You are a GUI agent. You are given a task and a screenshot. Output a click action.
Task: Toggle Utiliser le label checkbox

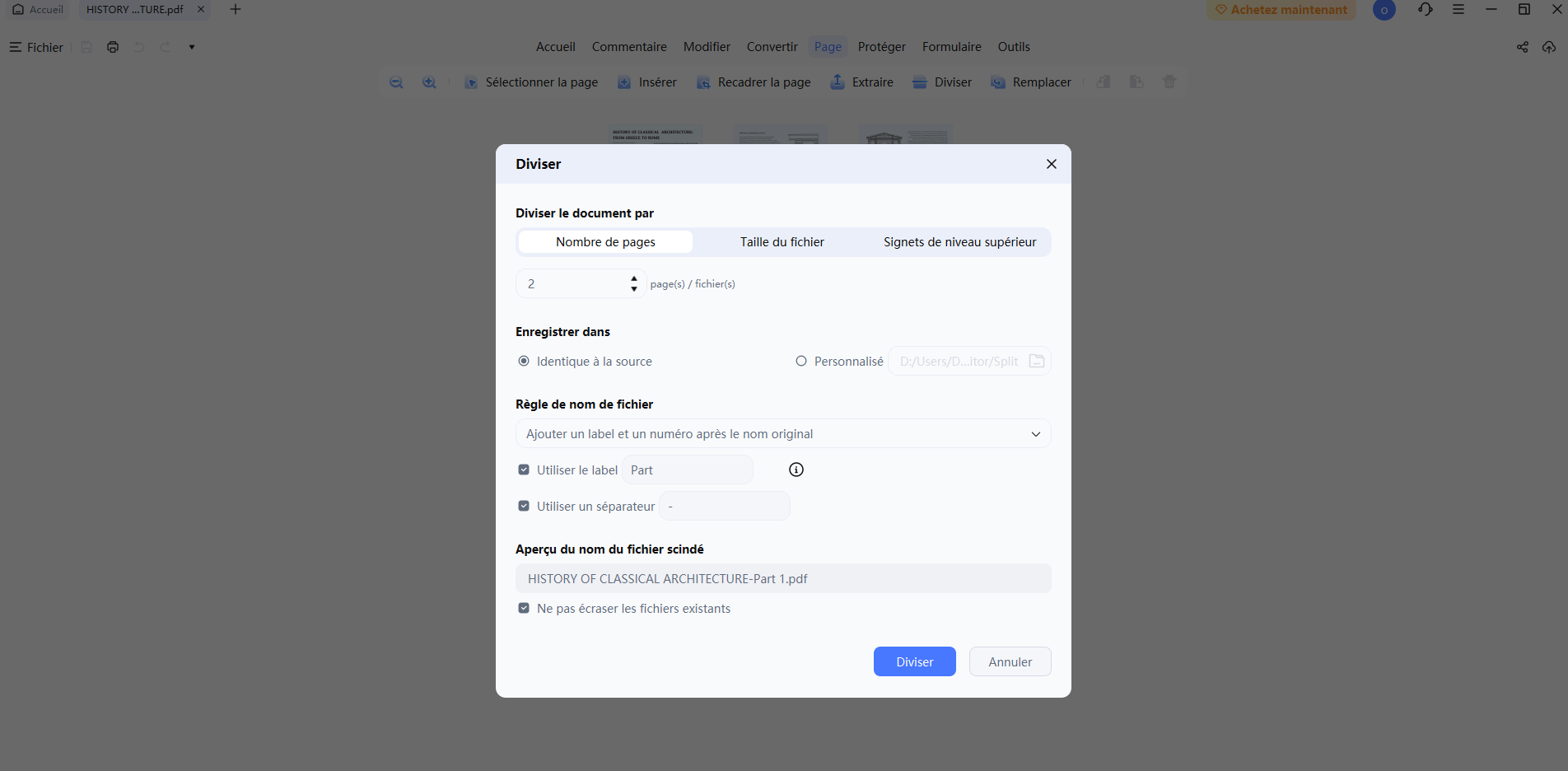[x=524, y=470]
